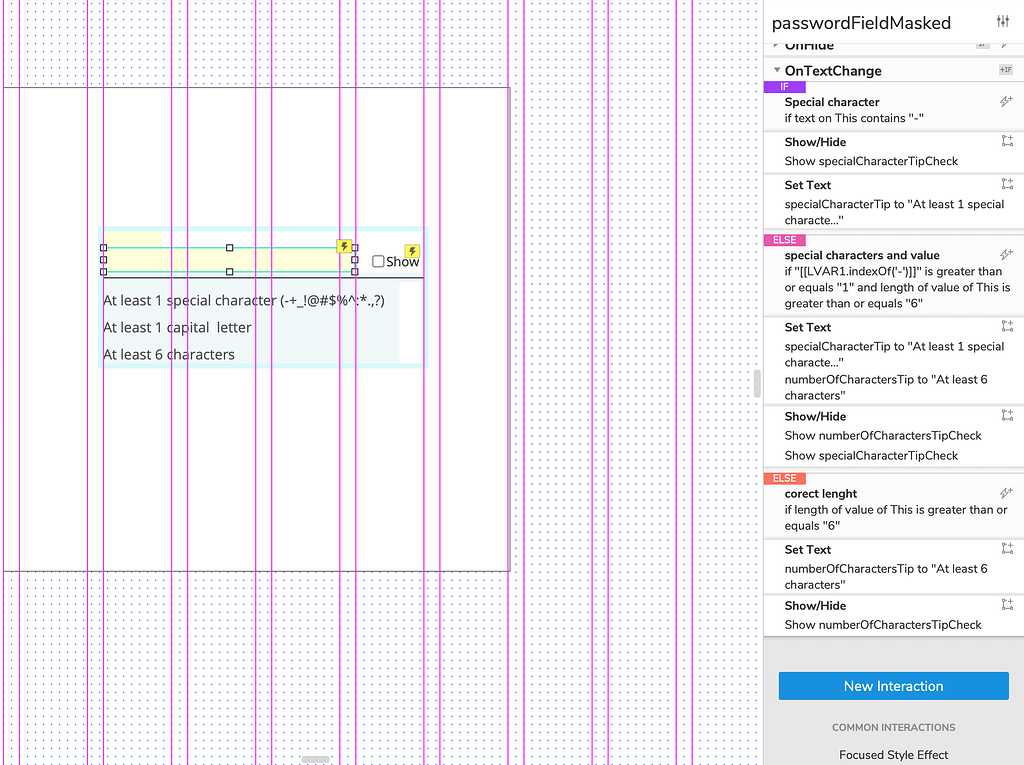The image size is (1024, 765).
Task: Click the passwordFieldMasked title field to rename it
Action: coord(860,22)
